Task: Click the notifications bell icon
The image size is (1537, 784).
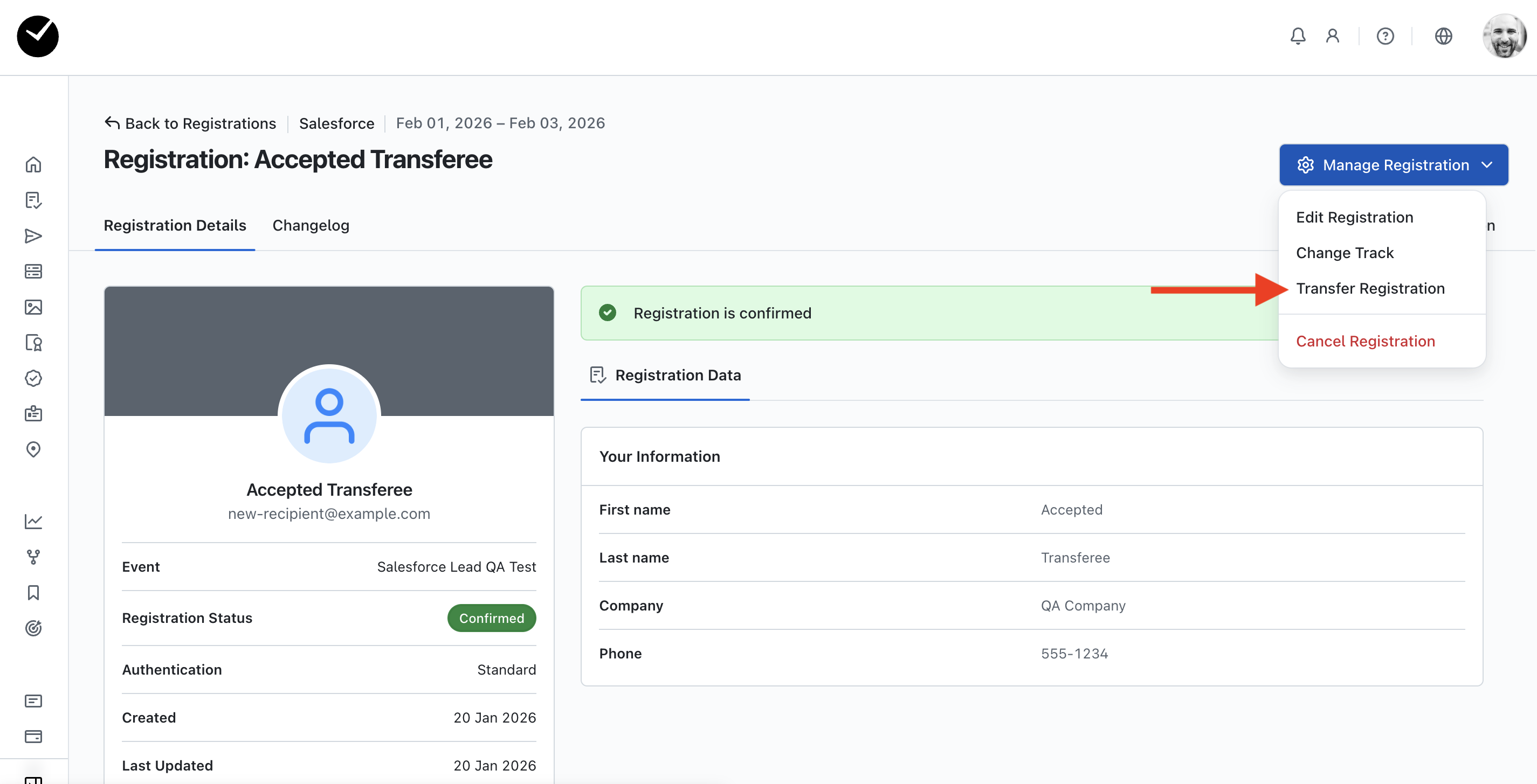Action: pos(1298,36)
